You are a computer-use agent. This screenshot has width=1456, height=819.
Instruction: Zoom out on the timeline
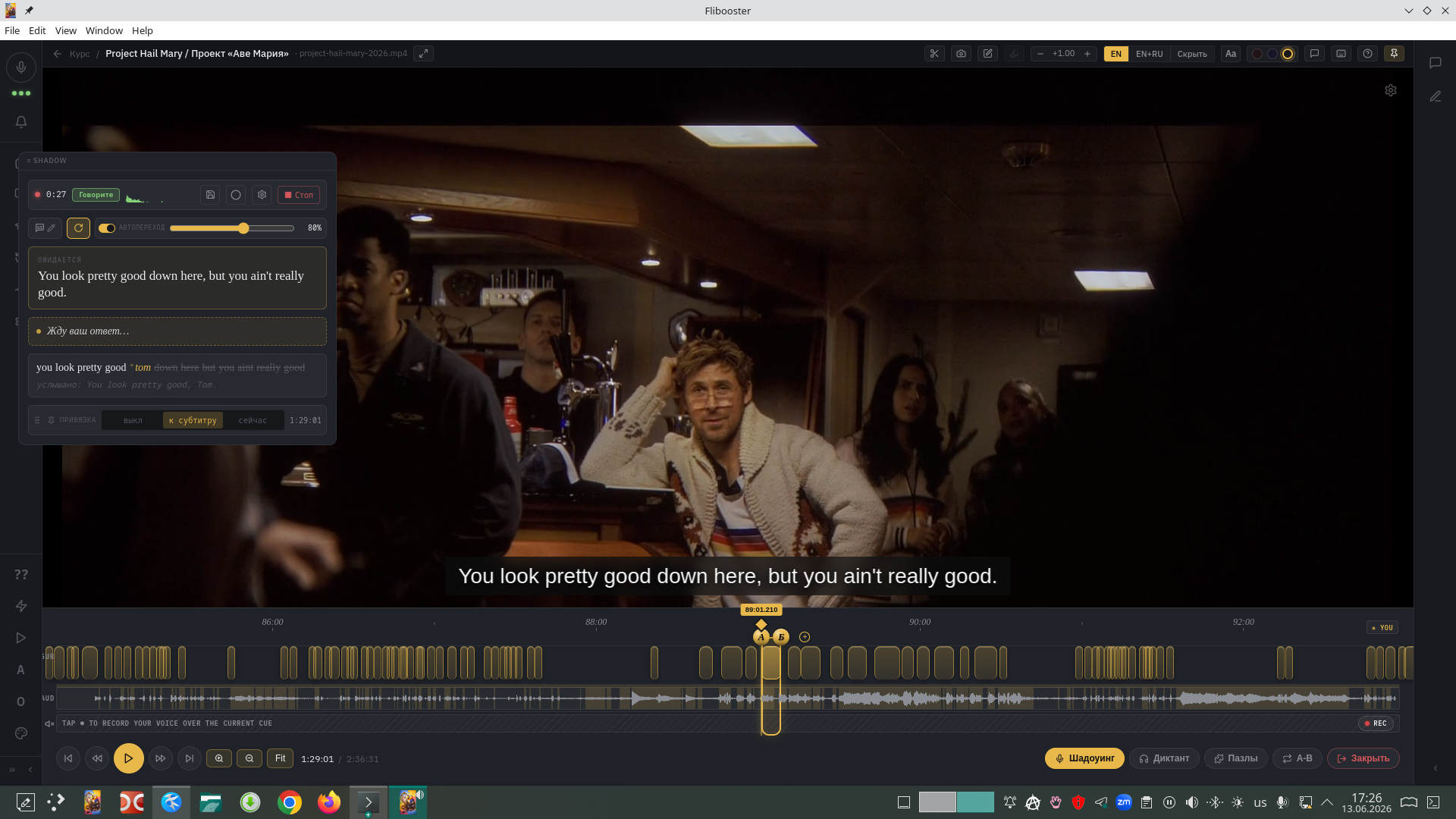pyautogui.click(x=249, y=758)
